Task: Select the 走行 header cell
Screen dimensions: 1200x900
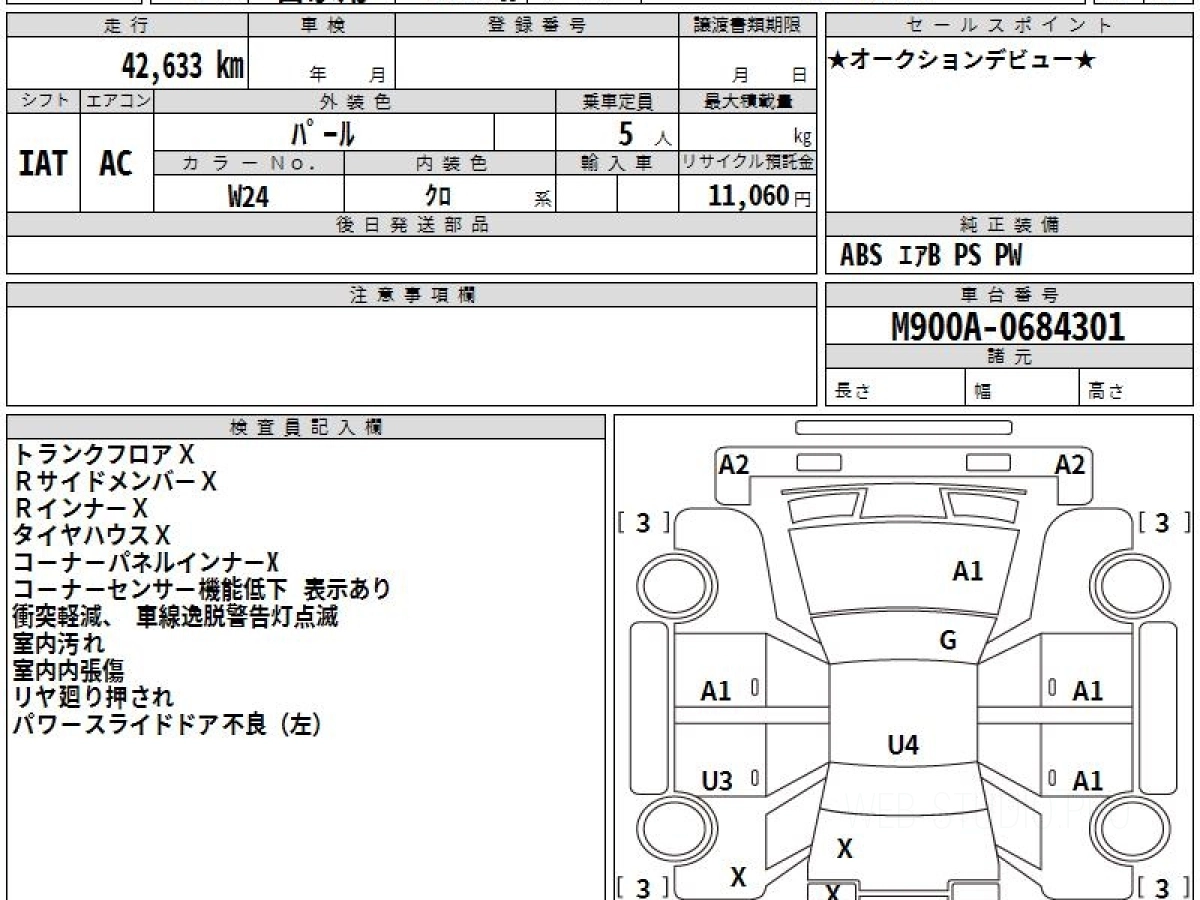Action: [127, 26]
